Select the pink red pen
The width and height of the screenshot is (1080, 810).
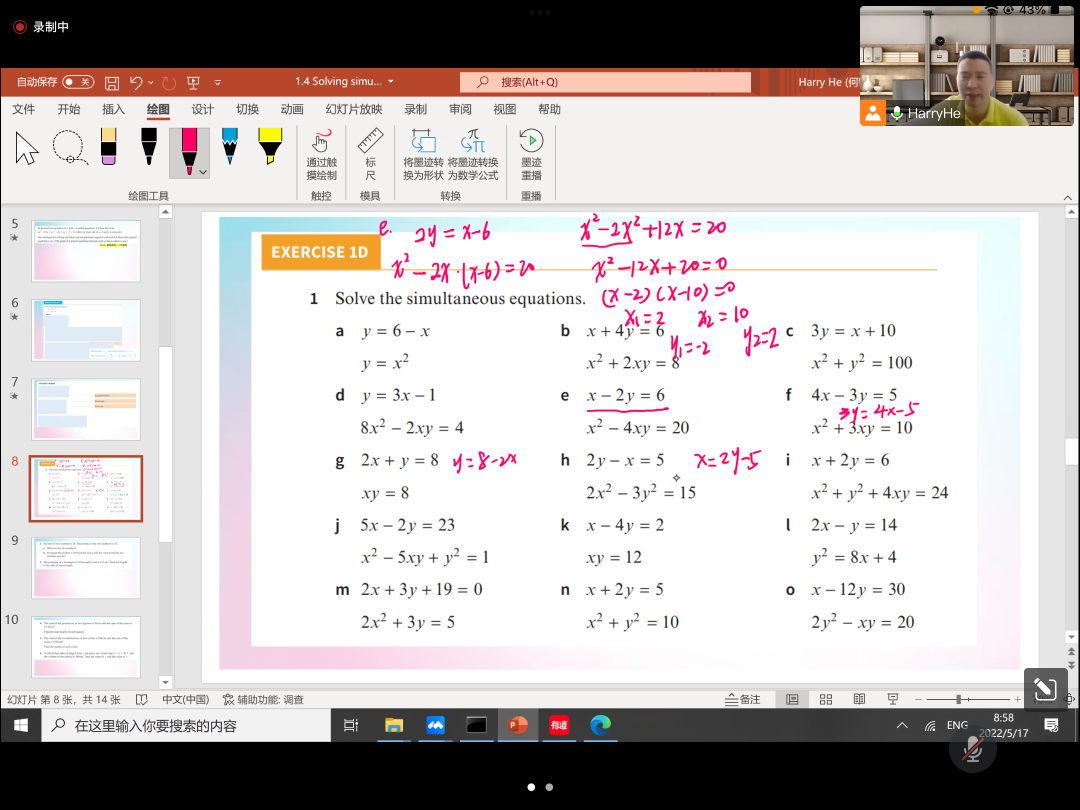click(x=189, y=152)
